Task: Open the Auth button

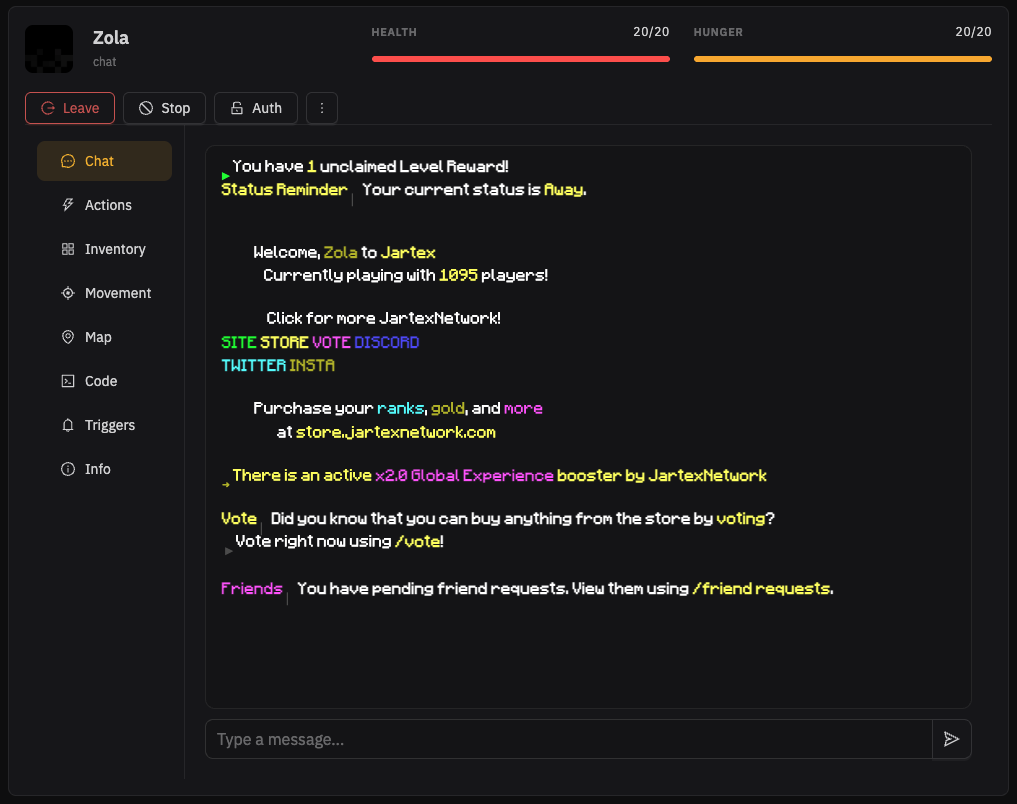Action: (x=256, y=108)
